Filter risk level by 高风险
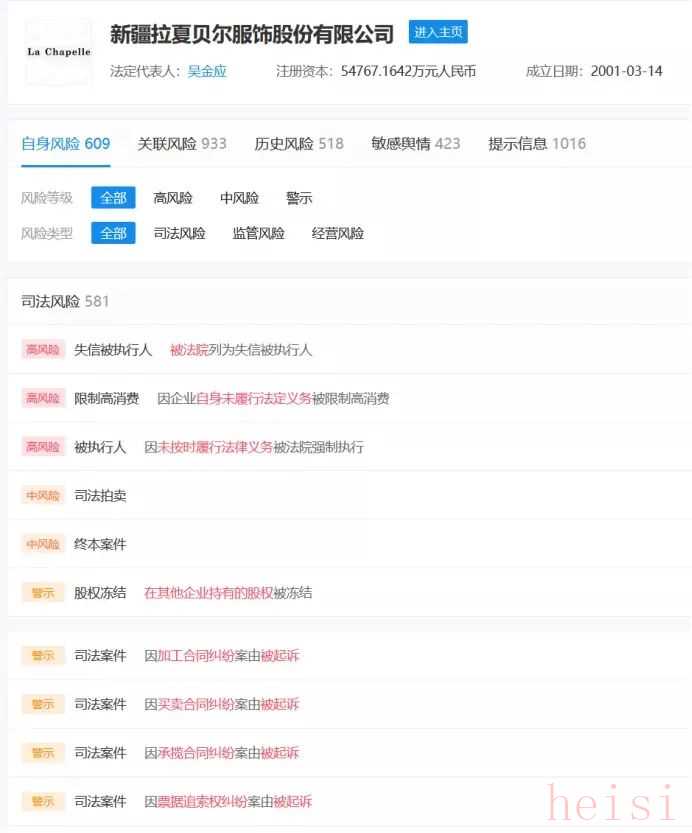This screenshot has width=692, height=833. click(173, 198)
